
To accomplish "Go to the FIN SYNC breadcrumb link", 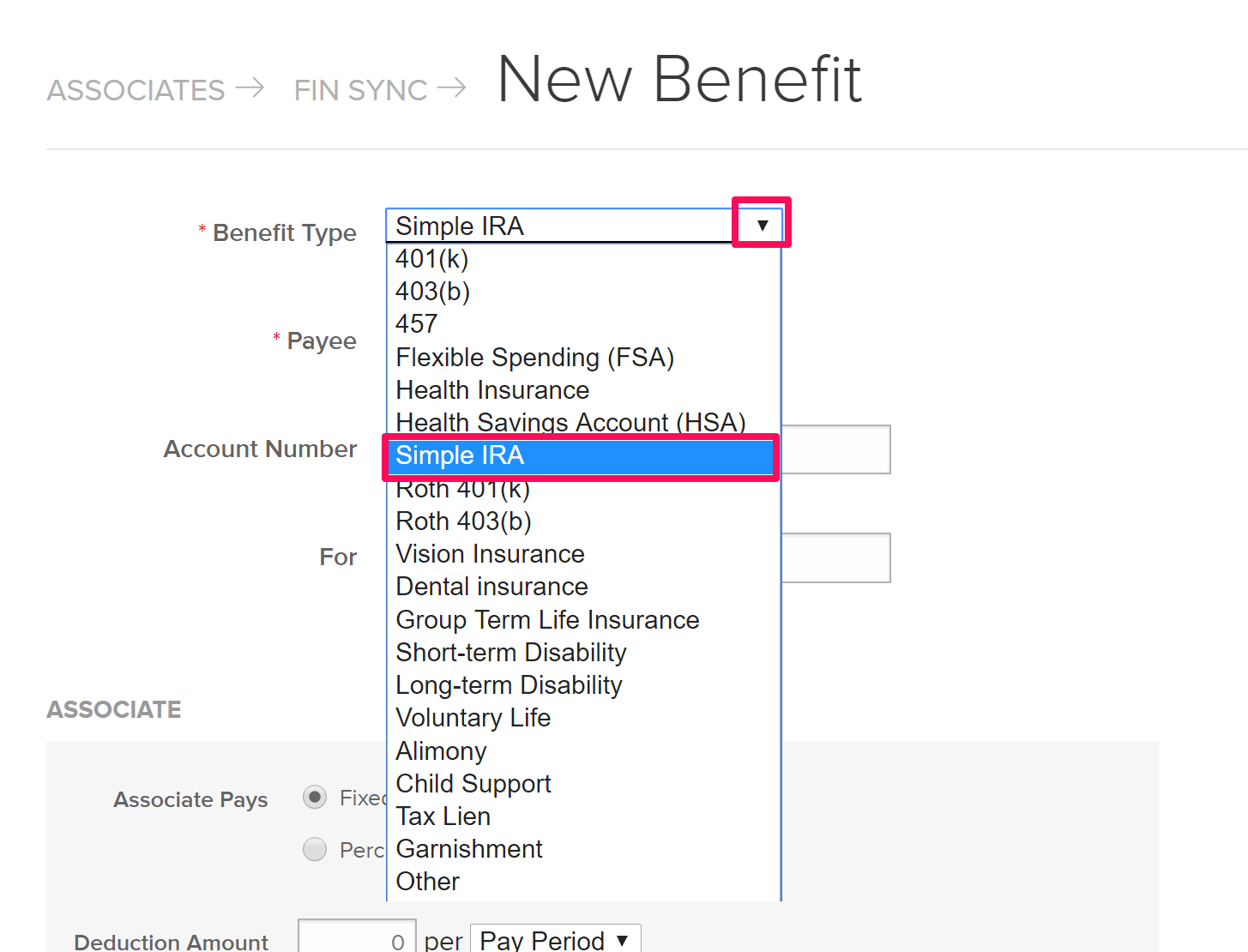I will tap(360, 90).
